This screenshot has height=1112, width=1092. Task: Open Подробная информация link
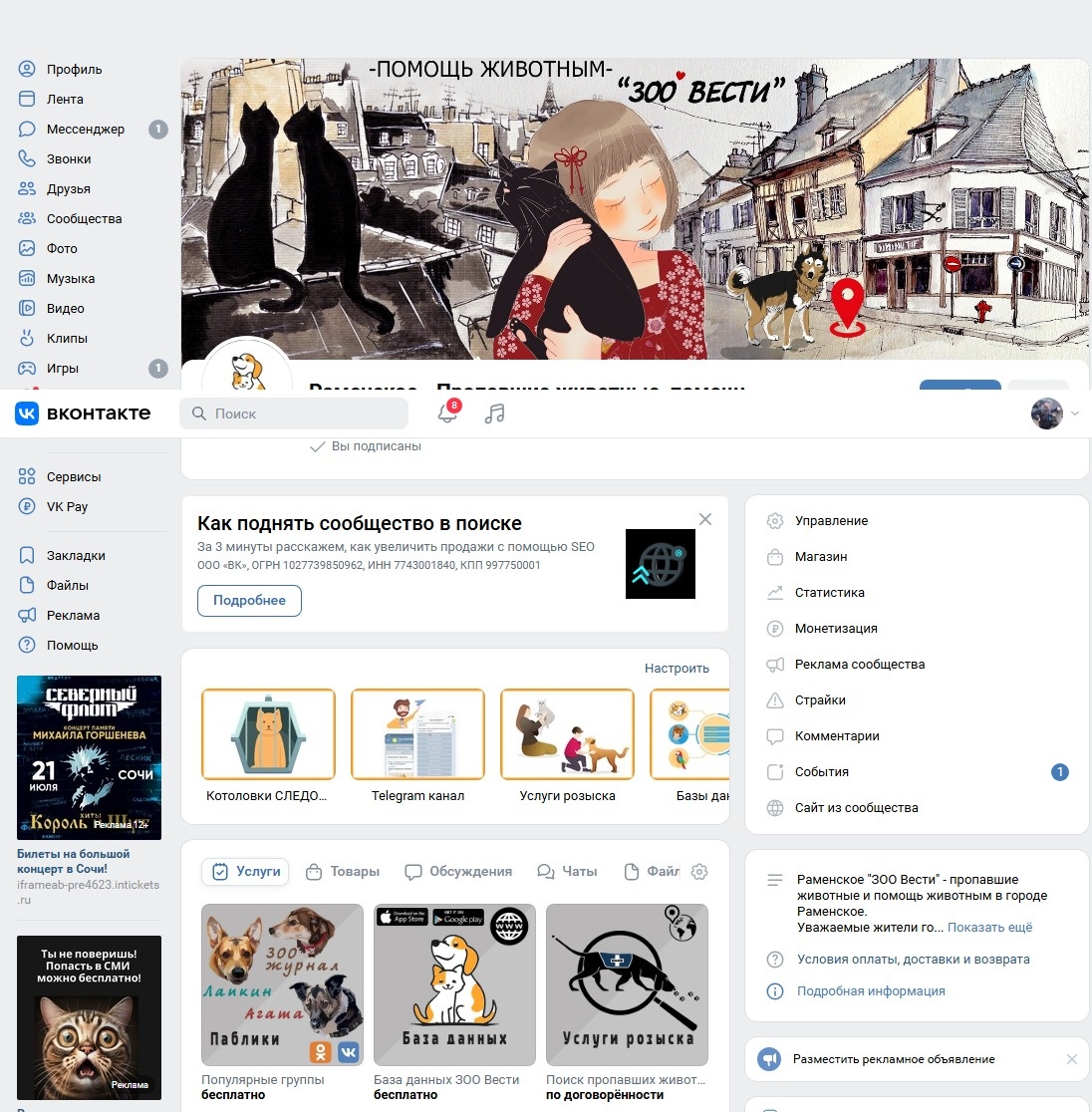click(871, 990)
